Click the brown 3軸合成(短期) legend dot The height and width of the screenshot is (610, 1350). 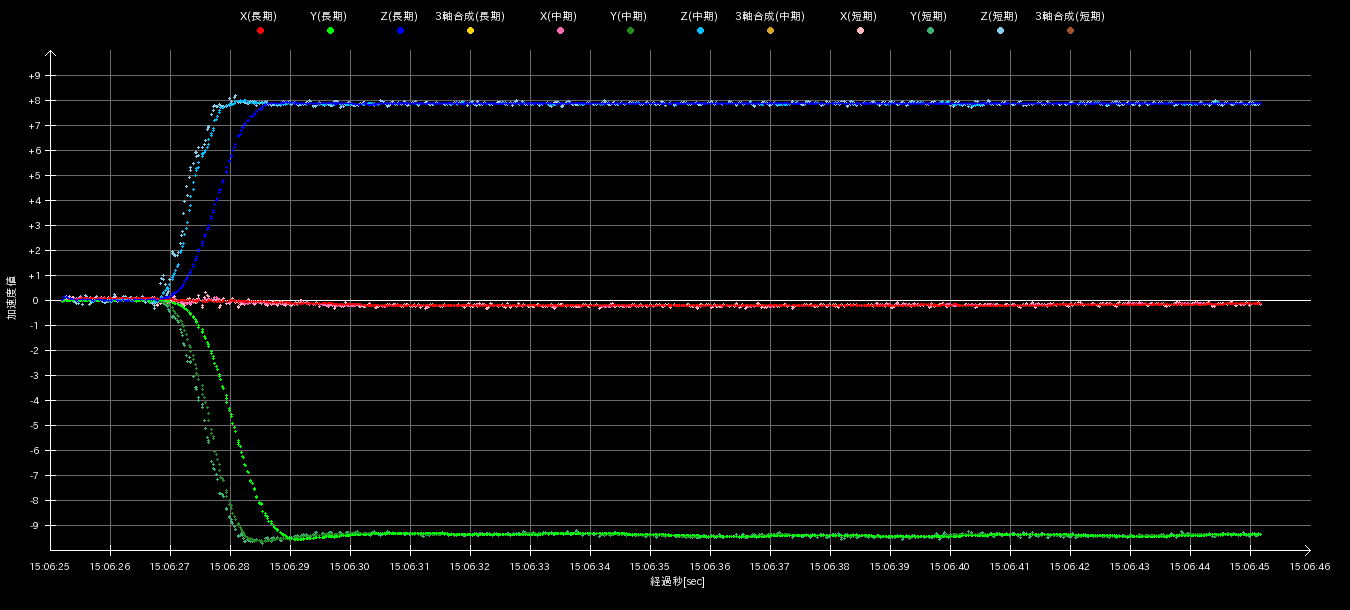[x=1070, y=31]
